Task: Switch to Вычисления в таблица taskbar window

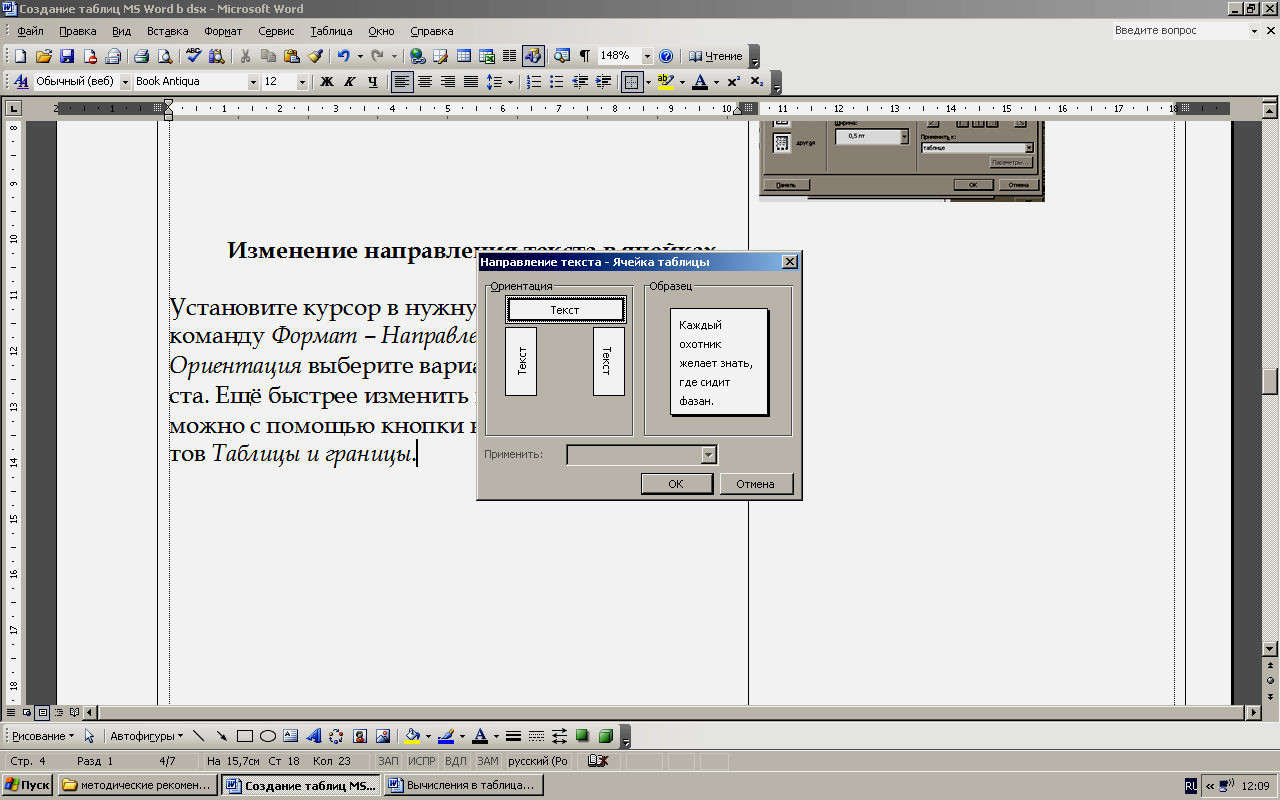Action: coord(464,785)
